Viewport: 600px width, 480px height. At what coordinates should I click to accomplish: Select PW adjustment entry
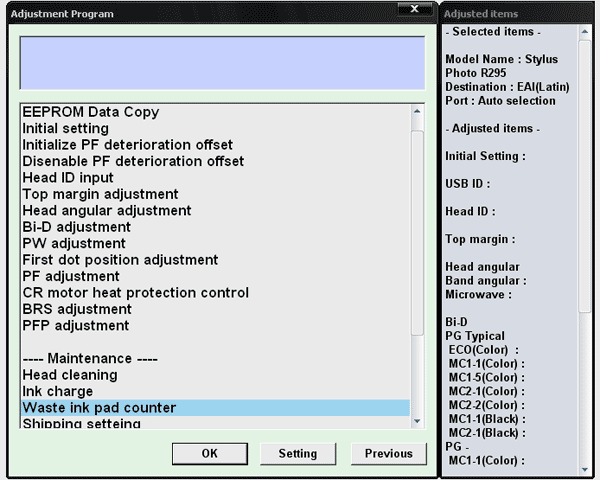[x=74, y=243]
